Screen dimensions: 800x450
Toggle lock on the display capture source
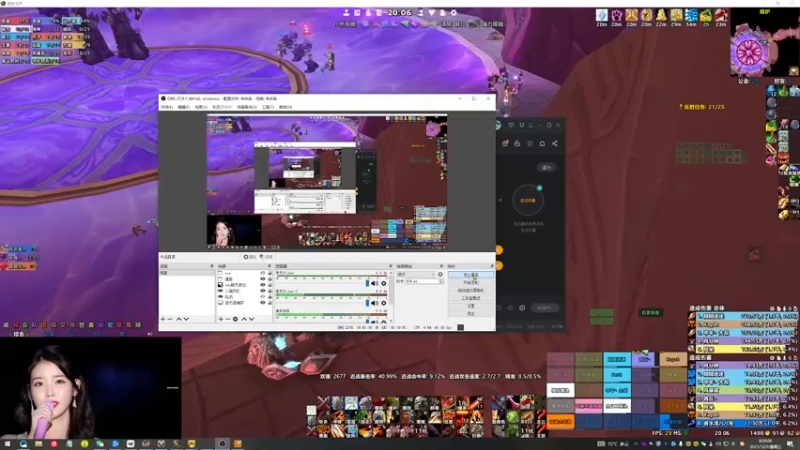pyautogui.click(x=270, y=303)
